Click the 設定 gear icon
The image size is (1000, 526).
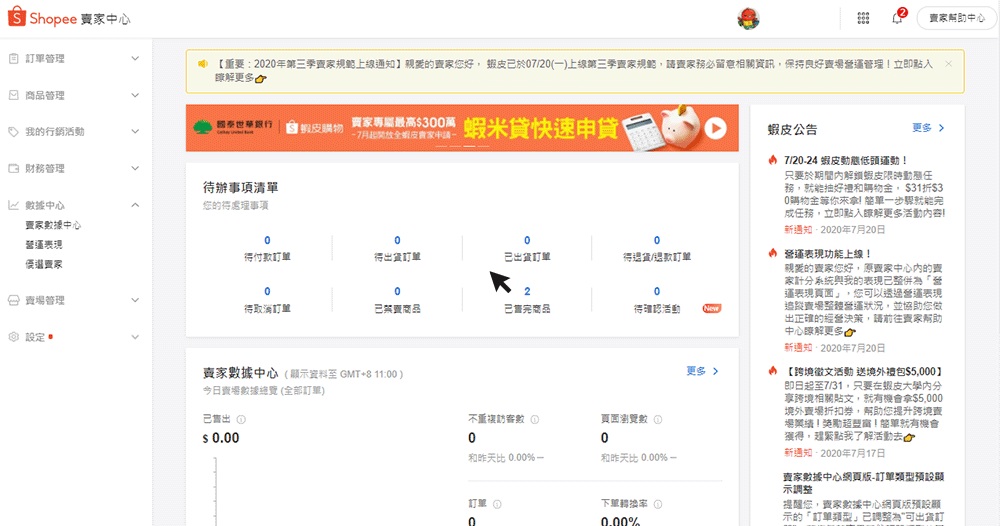13,337
